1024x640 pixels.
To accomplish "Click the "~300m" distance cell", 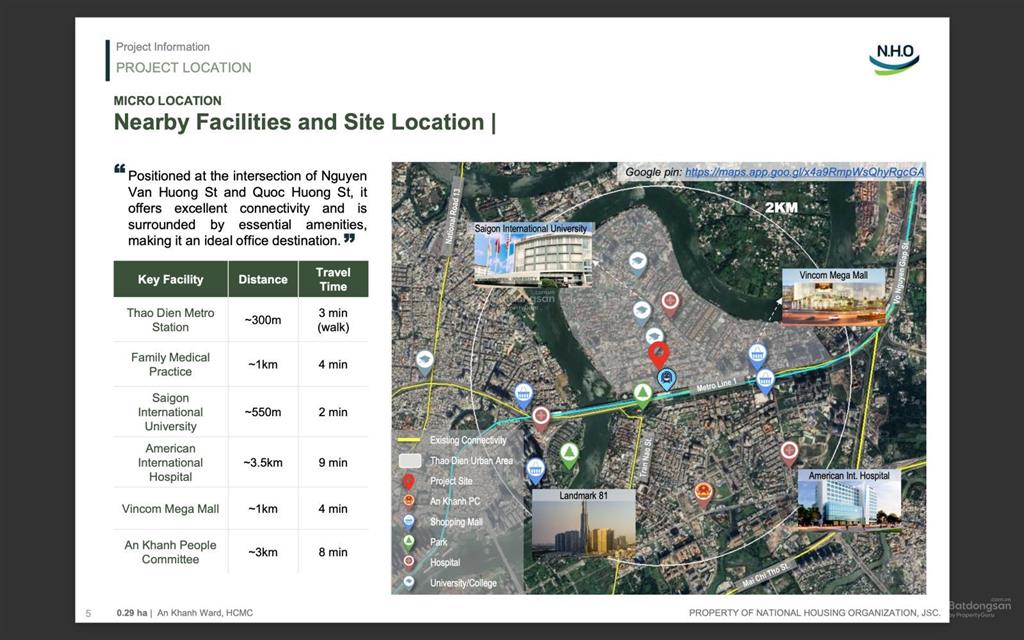I will pos(263,320).
